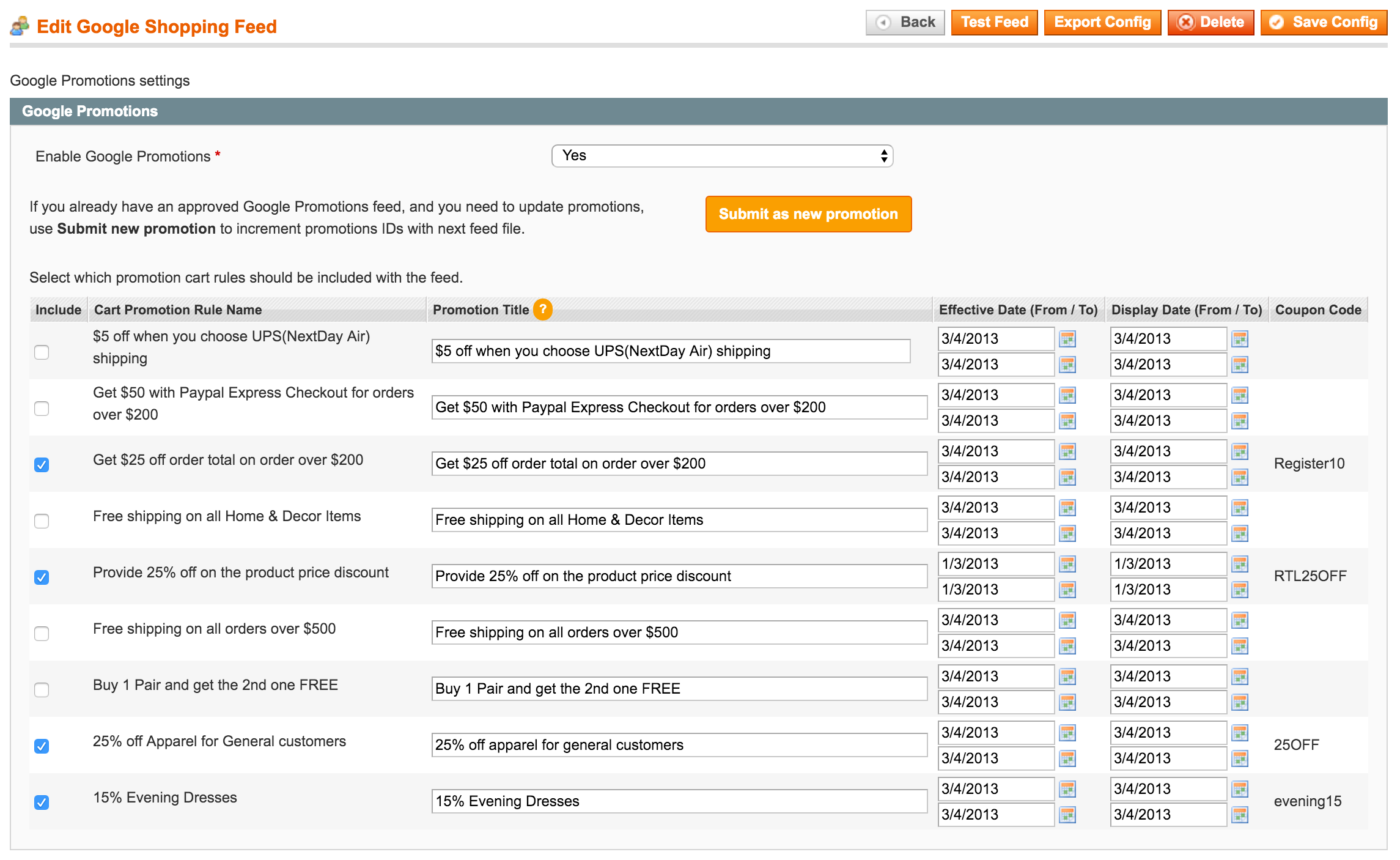The image size is (1400, 860).
Task: Click the Include column header
Action: pos(58,310)
